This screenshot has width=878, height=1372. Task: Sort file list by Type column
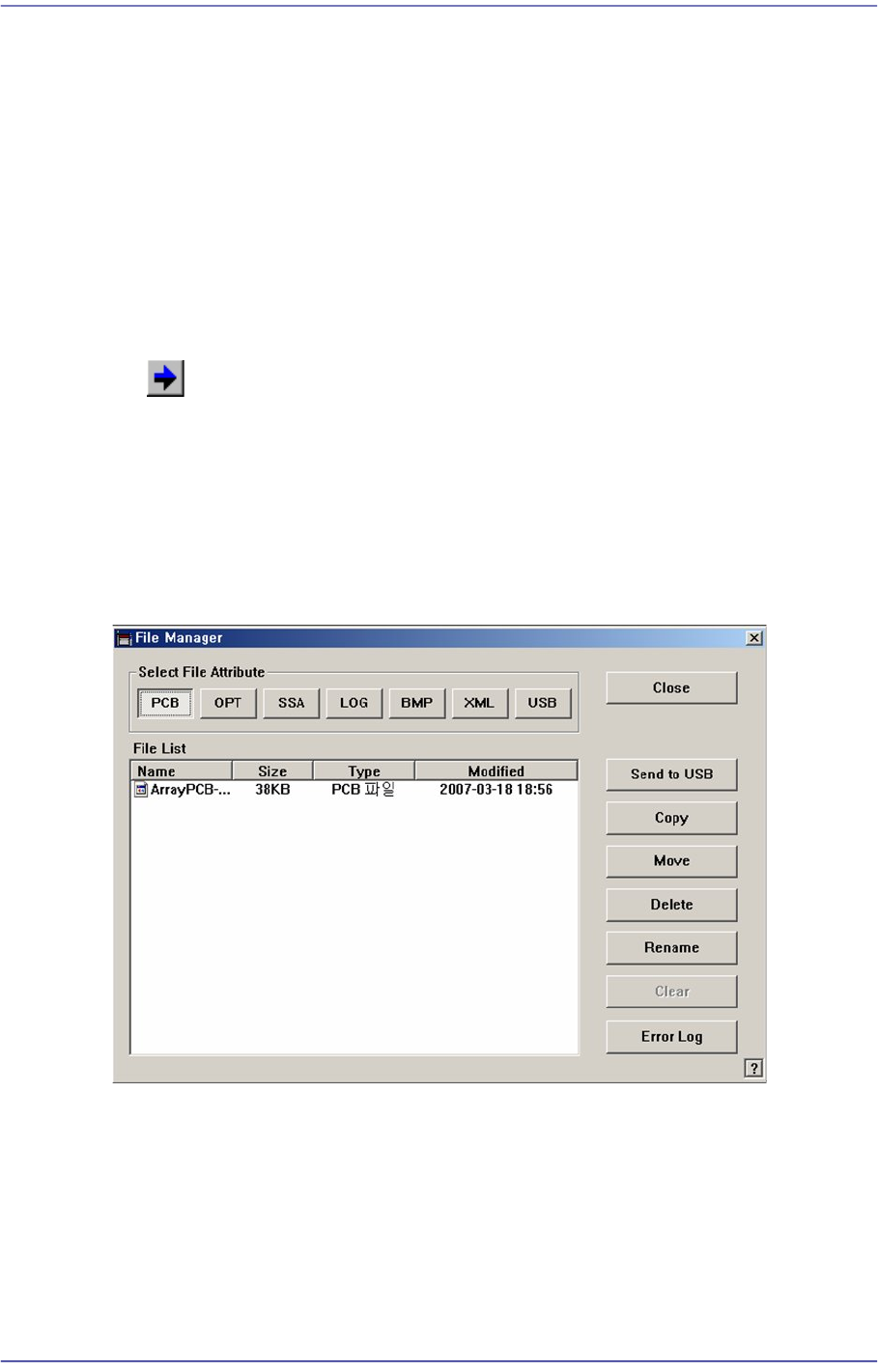(x=364, y=770)
